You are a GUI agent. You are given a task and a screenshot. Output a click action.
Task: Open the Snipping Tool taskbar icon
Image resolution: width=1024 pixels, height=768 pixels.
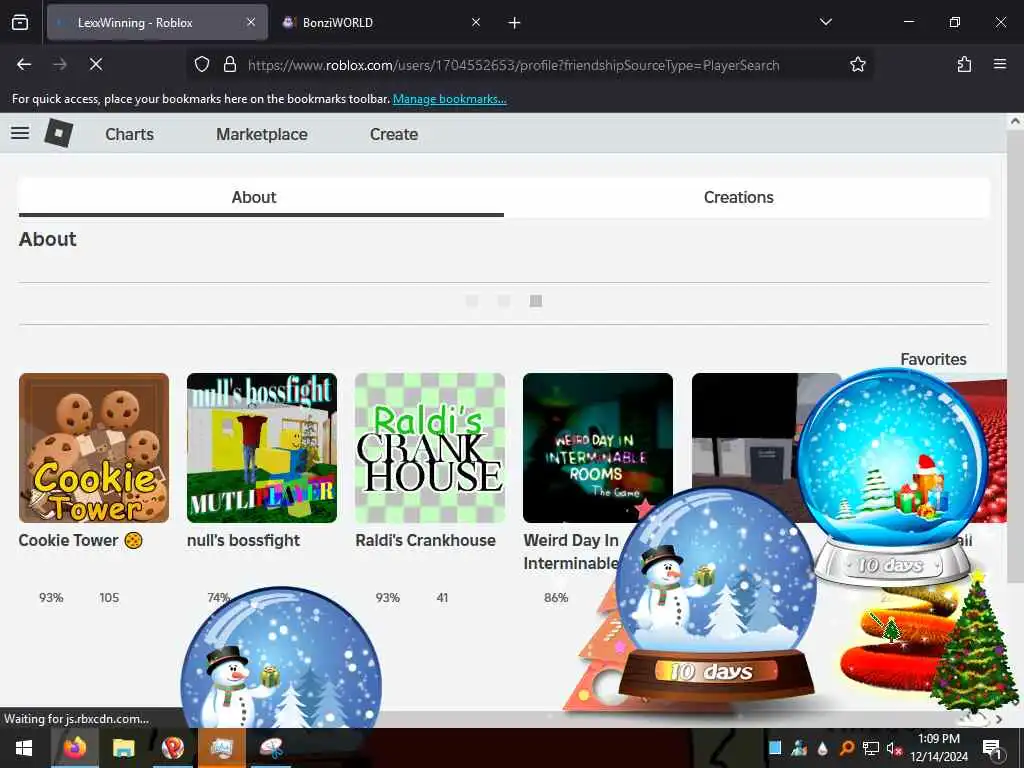[x=270, y=748]
